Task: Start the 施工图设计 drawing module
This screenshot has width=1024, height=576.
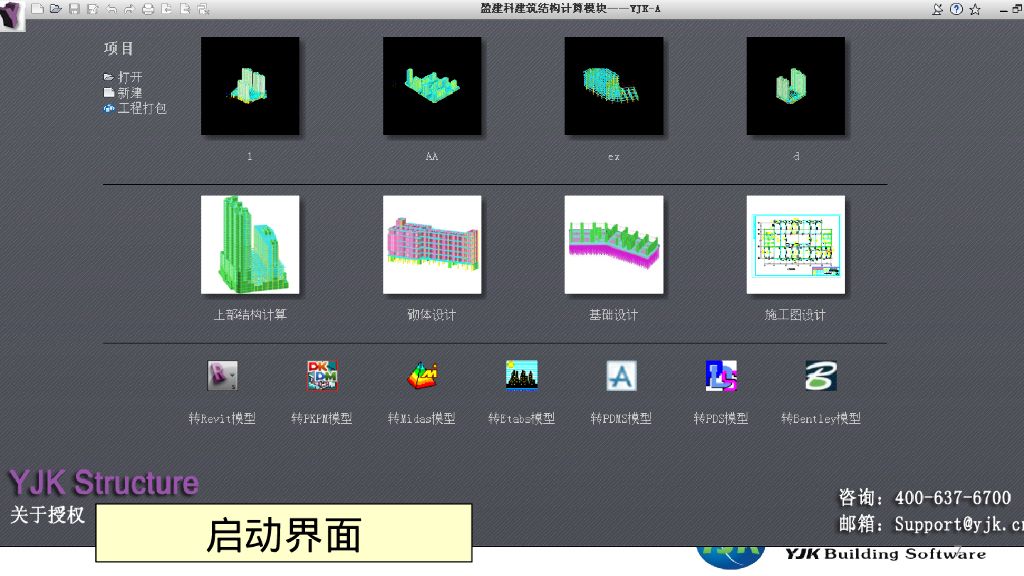Action: tap(795, 243)
